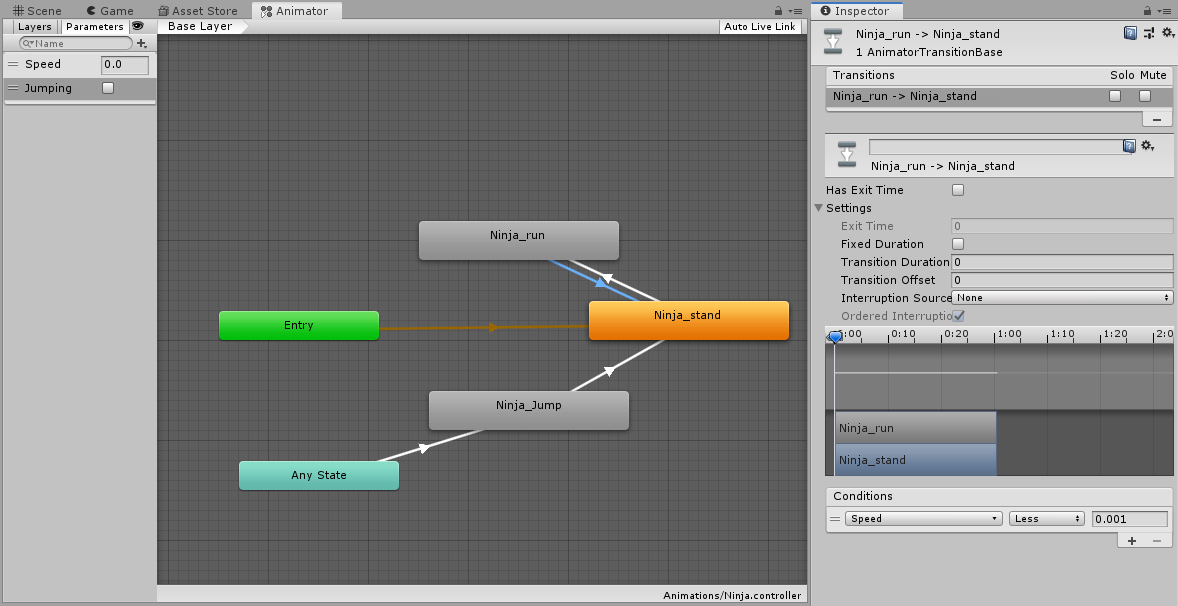Switch to the Scene tab
The width and height of the screenshot is (1178, 606).
coord(37,11)
